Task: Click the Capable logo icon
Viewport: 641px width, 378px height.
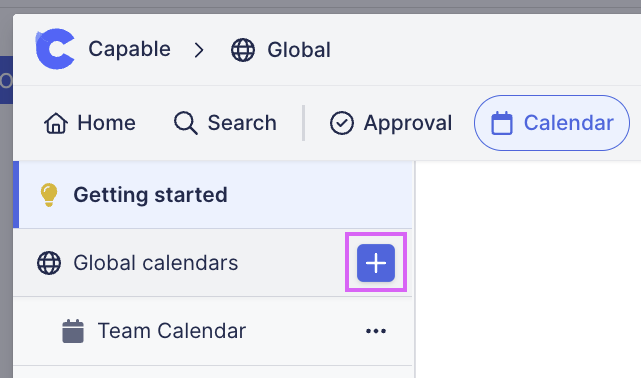Action: pos(55,49)
